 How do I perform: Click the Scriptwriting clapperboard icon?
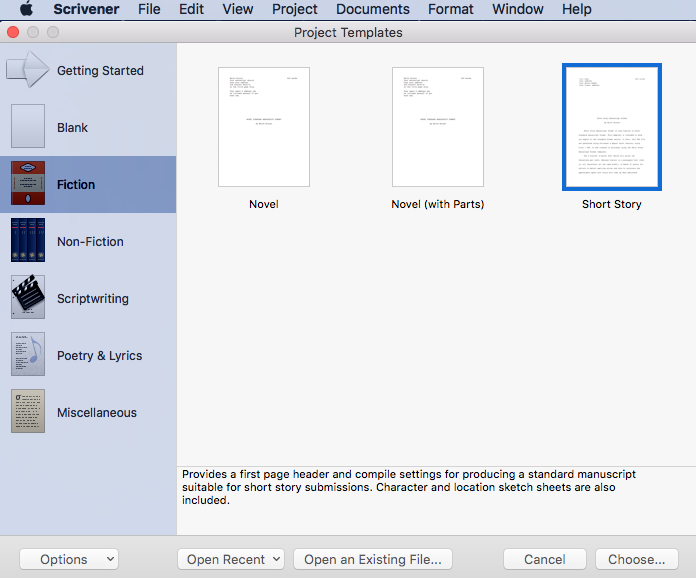click(28, 297)
